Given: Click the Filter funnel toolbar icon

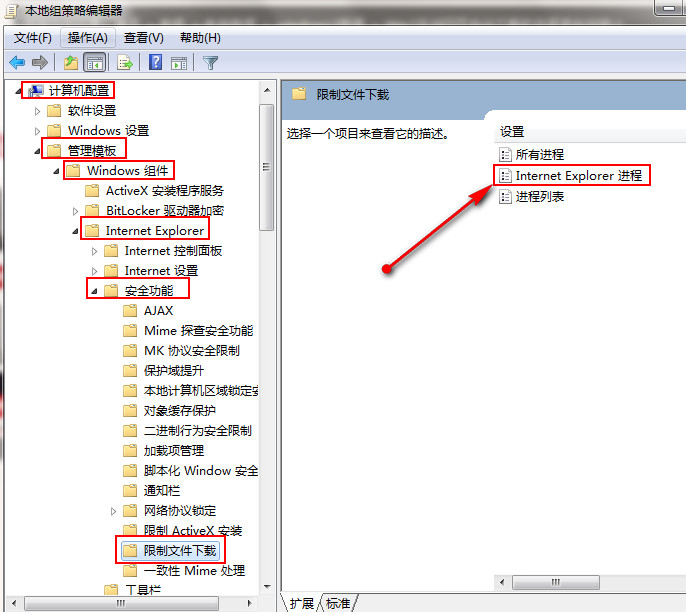Looking at the screenshot, I should coord(210,63).
